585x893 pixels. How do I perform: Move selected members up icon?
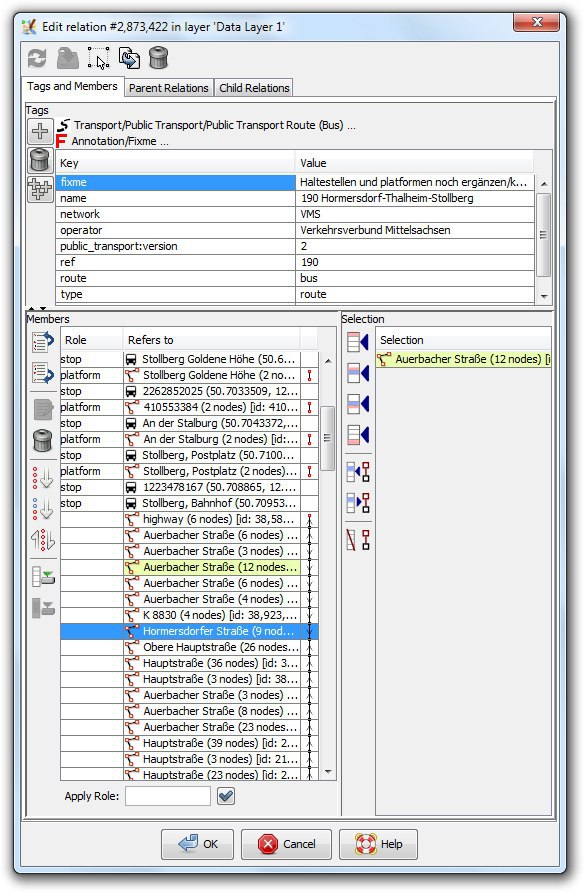coord(43,342)
